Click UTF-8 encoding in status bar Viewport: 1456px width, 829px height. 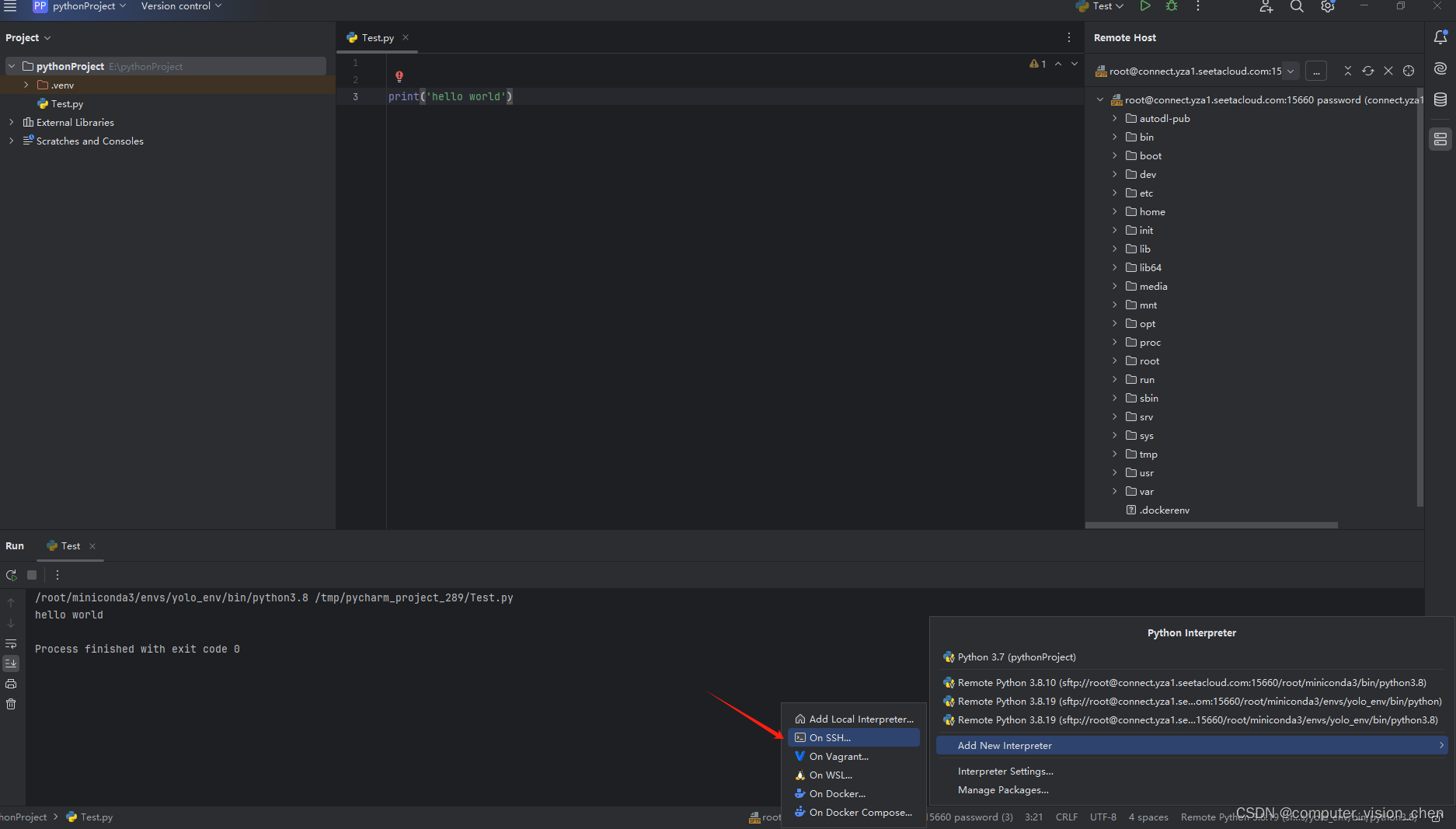(x=1102, y=817)
